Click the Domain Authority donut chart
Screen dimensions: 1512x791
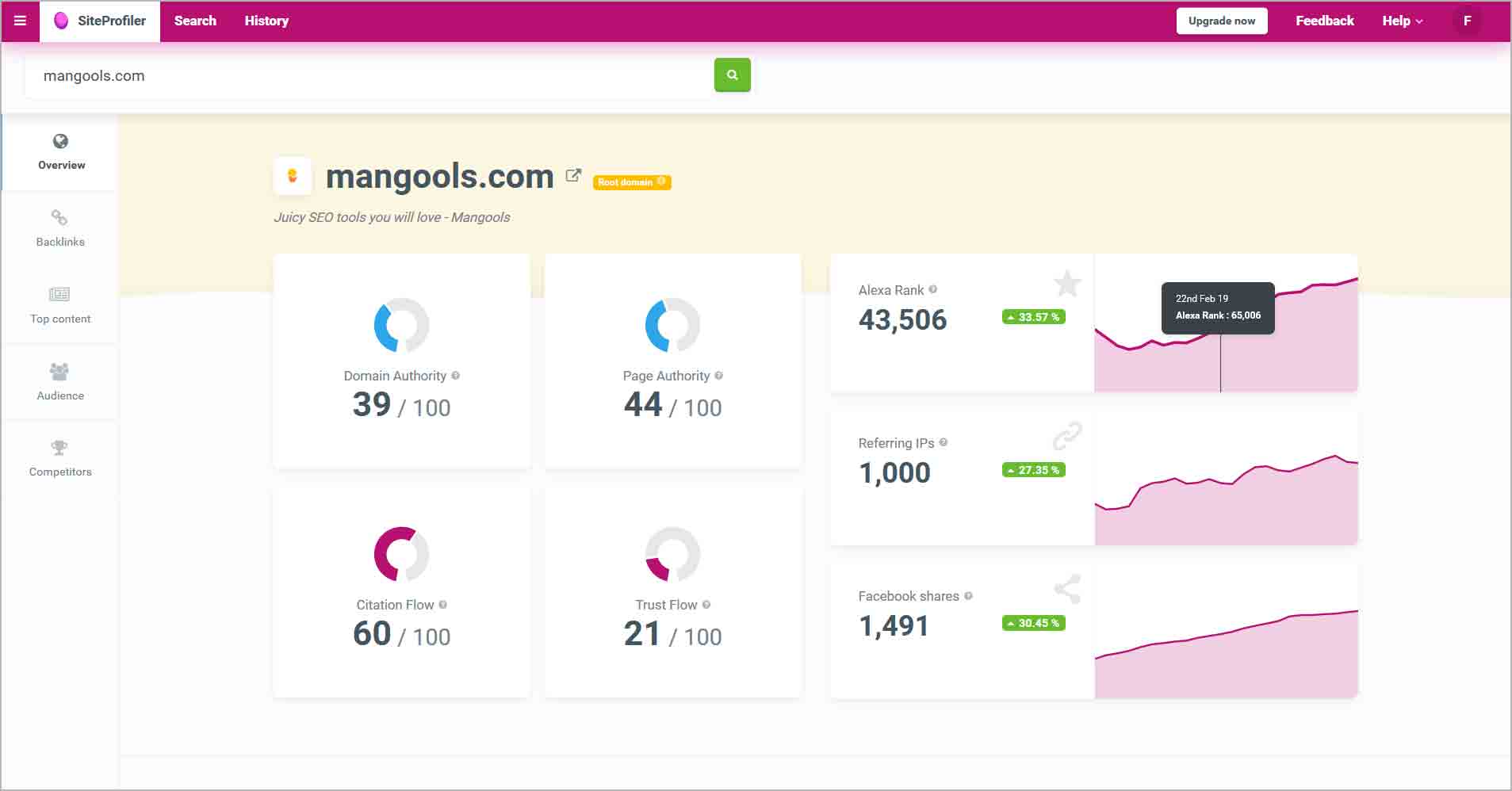point(401,325)
